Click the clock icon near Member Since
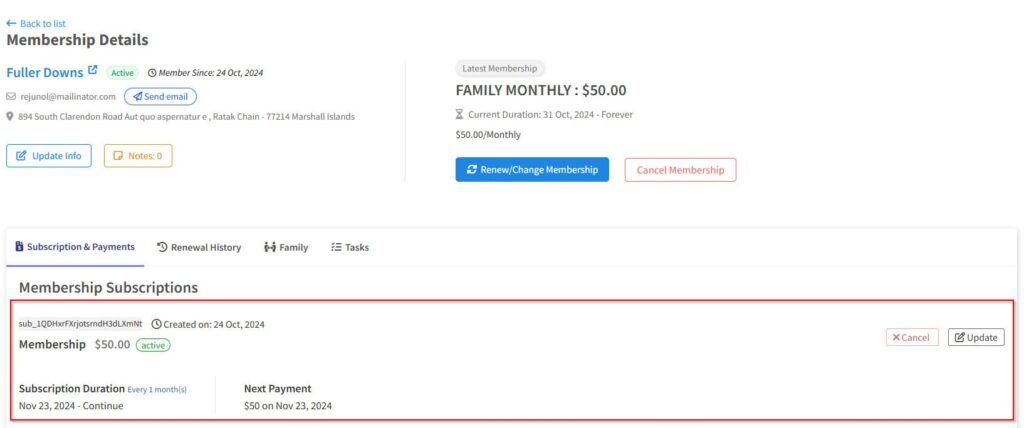This screenshot has height=428, width=1024. 152,73
